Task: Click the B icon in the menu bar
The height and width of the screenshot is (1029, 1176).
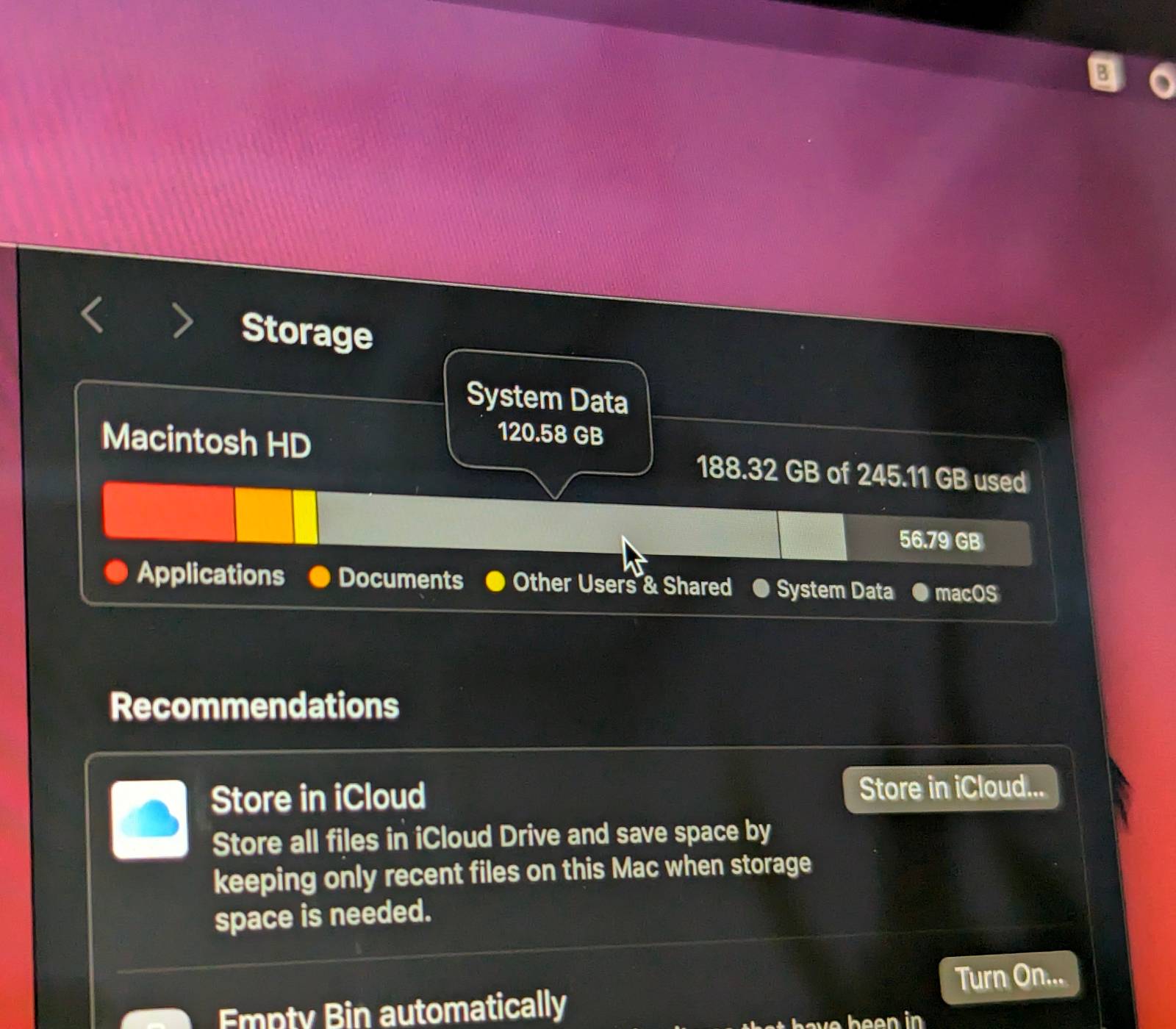Action: pos(1104,73)
